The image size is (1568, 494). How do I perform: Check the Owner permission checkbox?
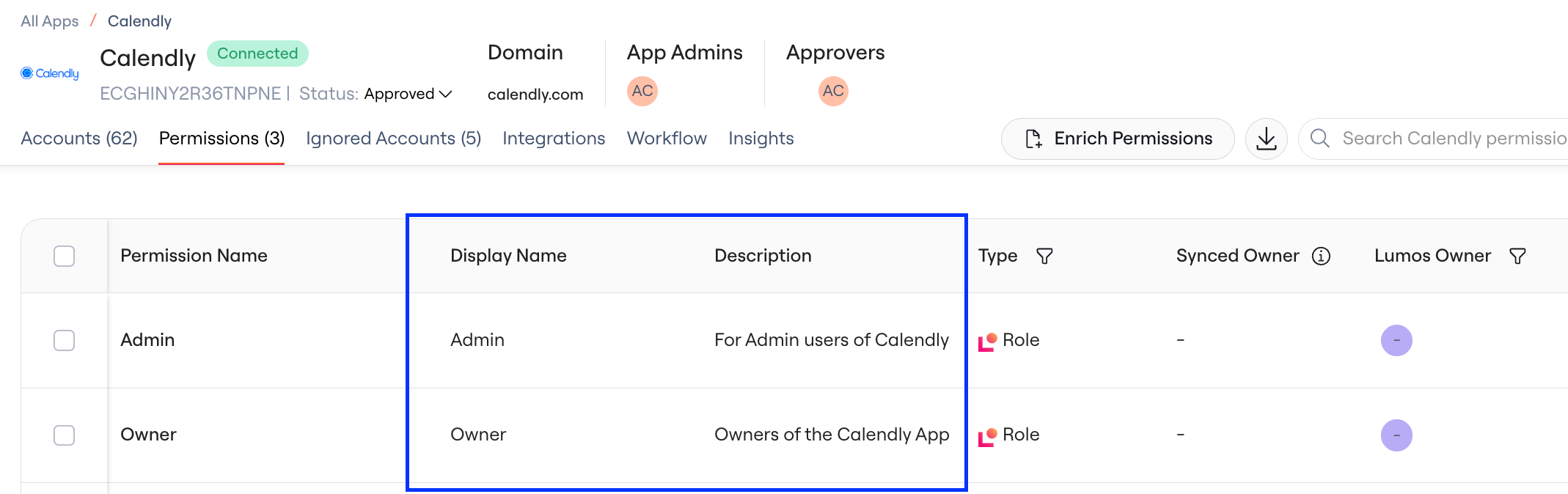coord(65,435)
